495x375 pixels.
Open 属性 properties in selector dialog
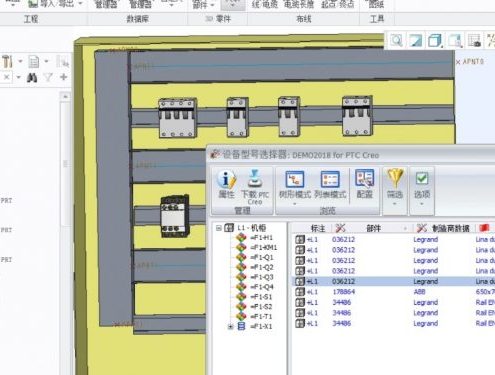[226, 184]
